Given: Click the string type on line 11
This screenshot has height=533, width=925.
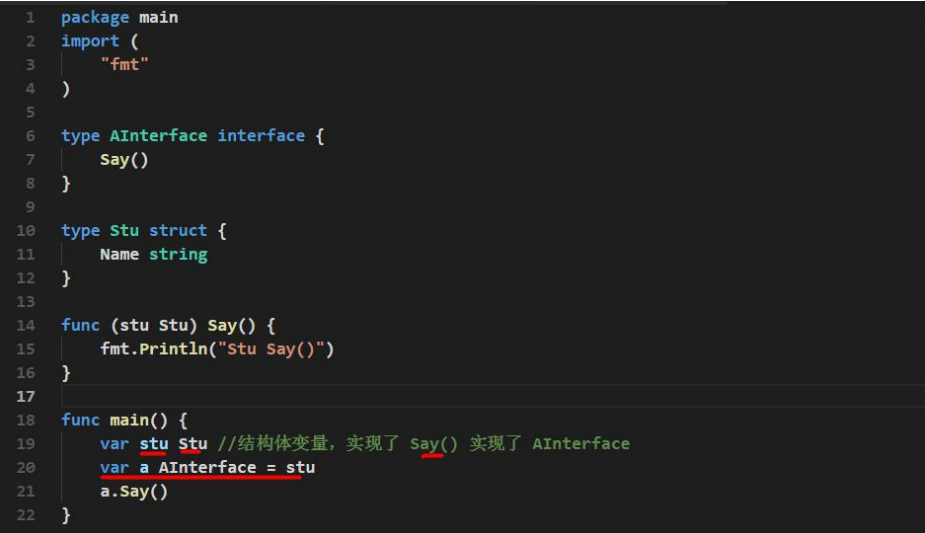Looking at the screenshot, I should [178, 255].
